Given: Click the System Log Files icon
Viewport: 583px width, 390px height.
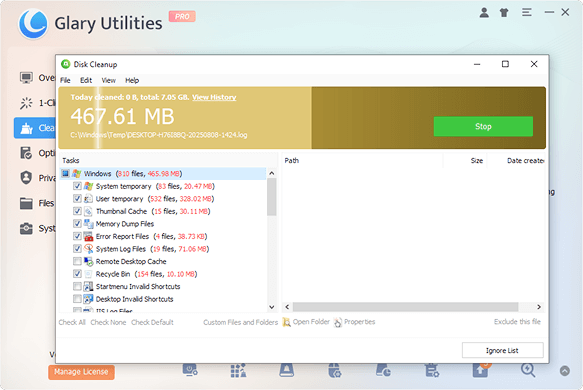Looking at the screenshot, I should coord(88,249).
